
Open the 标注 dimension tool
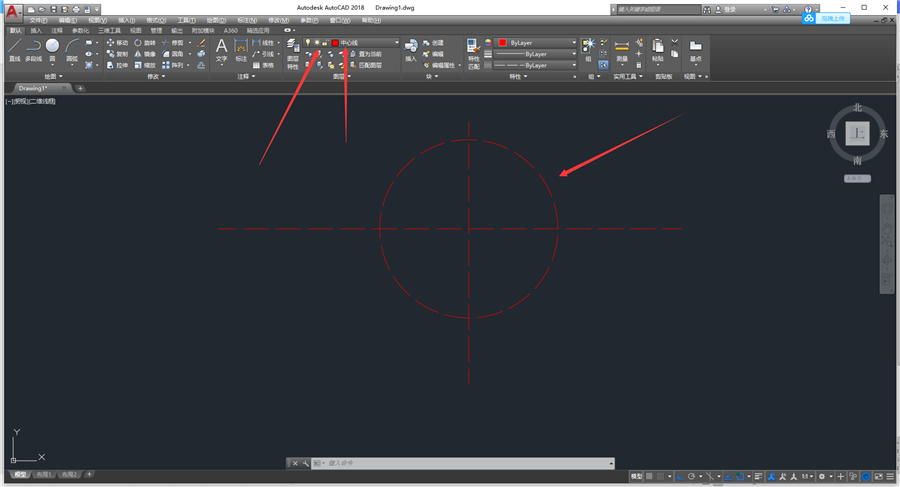(241, 51)
